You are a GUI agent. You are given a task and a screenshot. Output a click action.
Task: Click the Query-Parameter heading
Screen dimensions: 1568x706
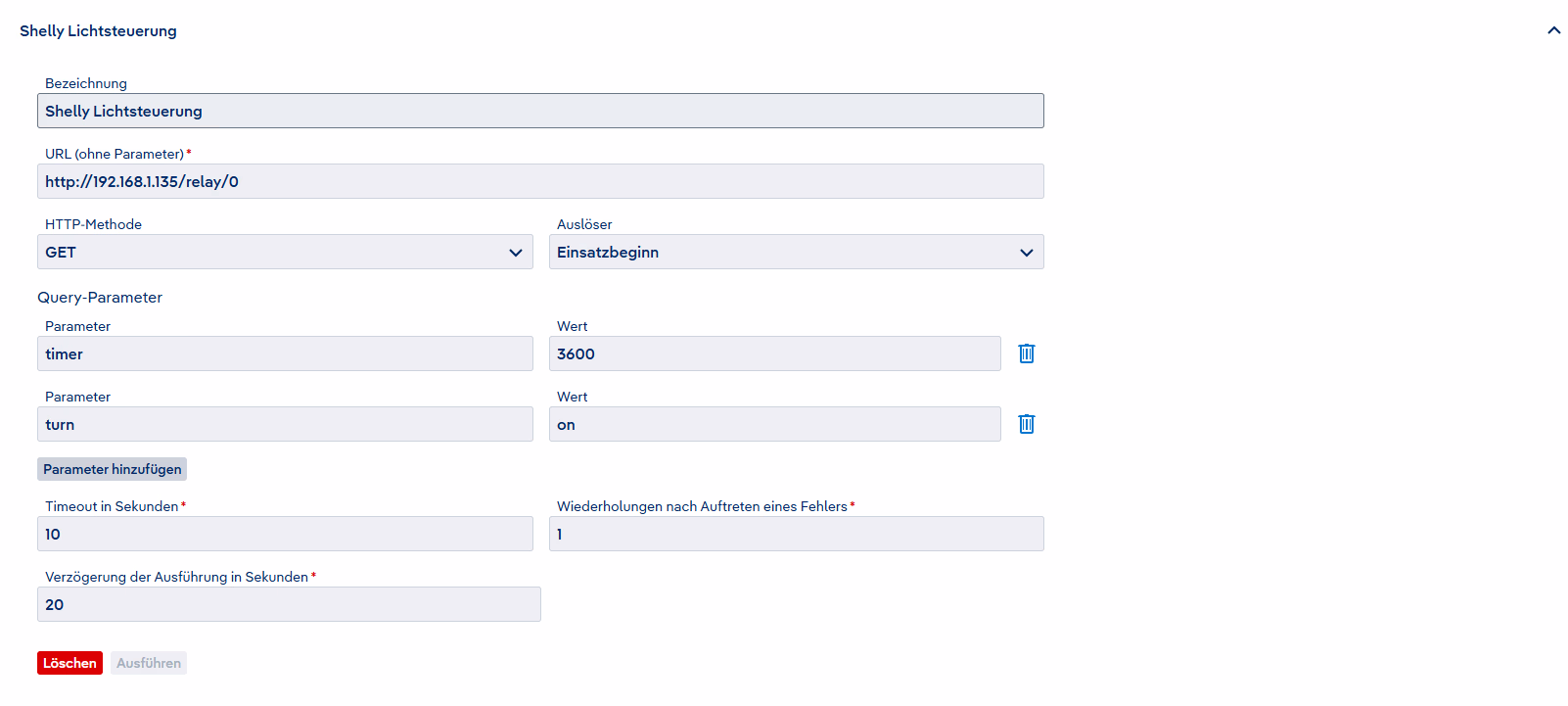(x=100, y=297)
